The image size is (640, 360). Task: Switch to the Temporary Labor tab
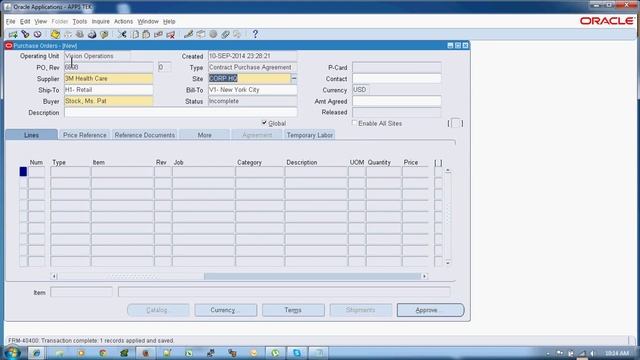[310, 135]
